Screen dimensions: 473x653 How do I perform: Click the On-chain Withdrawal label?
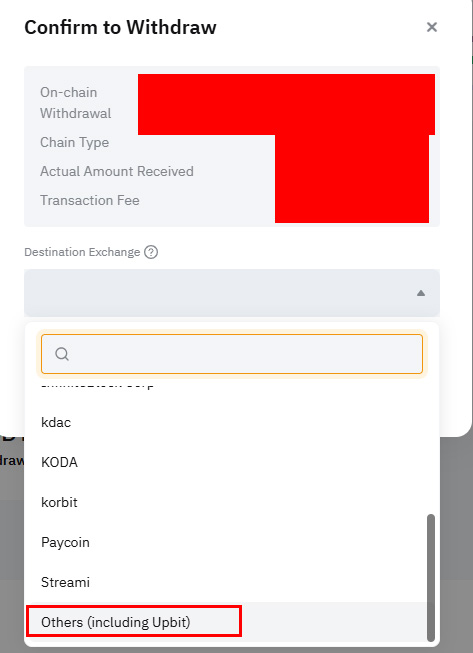tap(76, 102)
